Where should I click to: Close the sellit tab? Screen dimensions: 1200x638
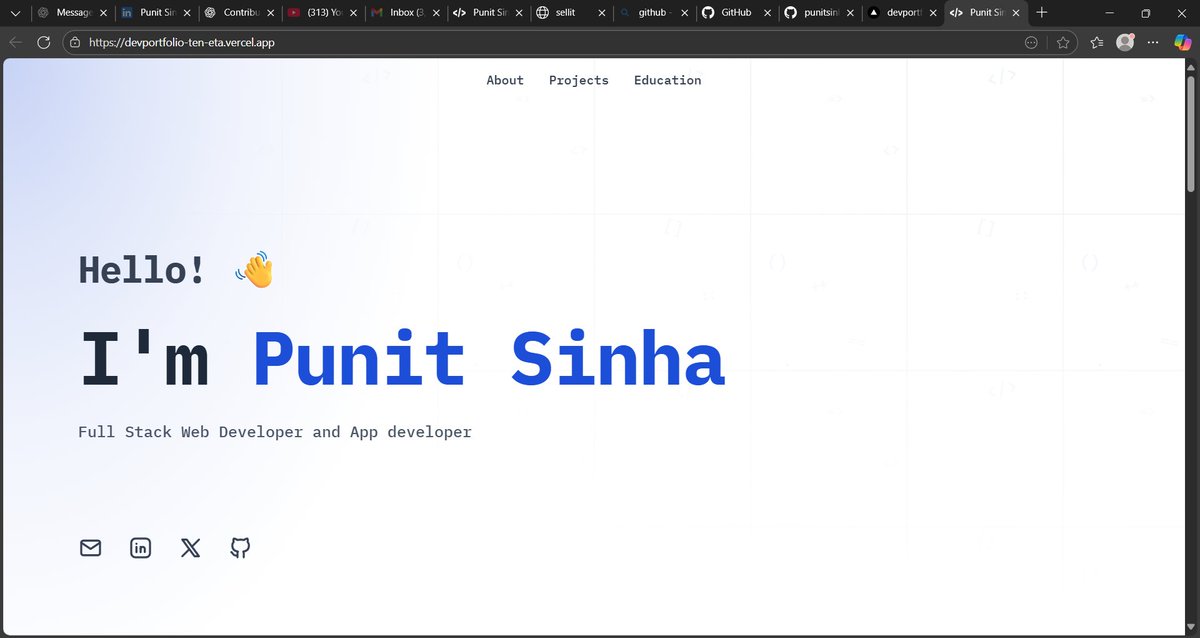[x=602, y=13]
